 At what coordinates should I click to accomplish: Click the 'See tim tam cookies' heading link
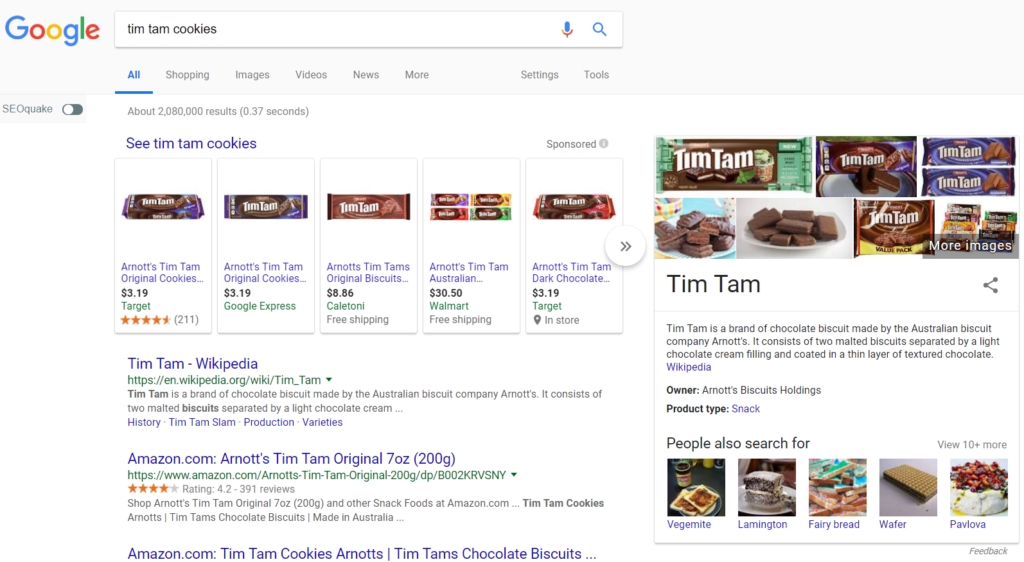(191, 144)
